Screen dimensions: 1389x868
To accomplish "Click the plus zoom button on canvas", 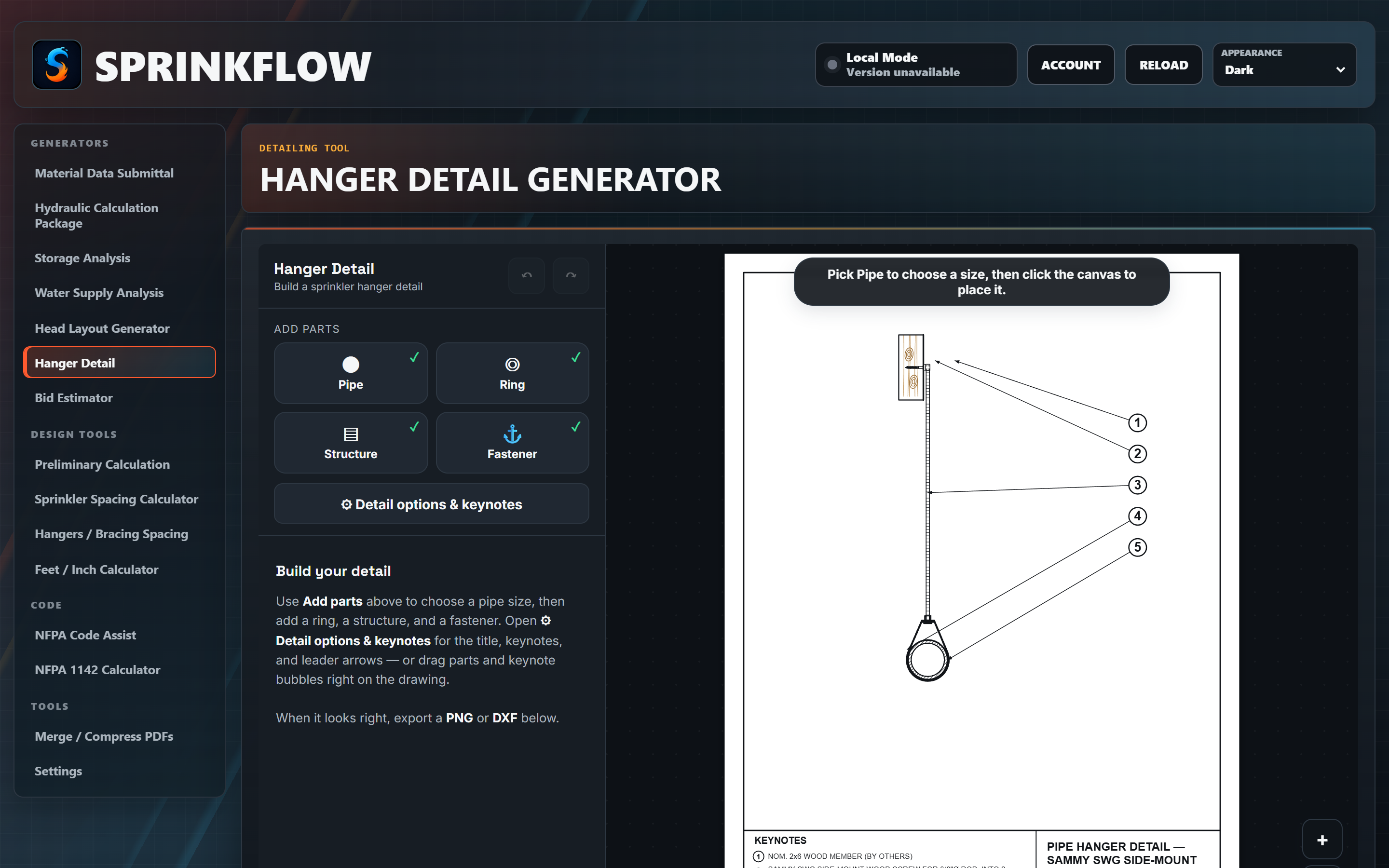I will [1322, 840].
